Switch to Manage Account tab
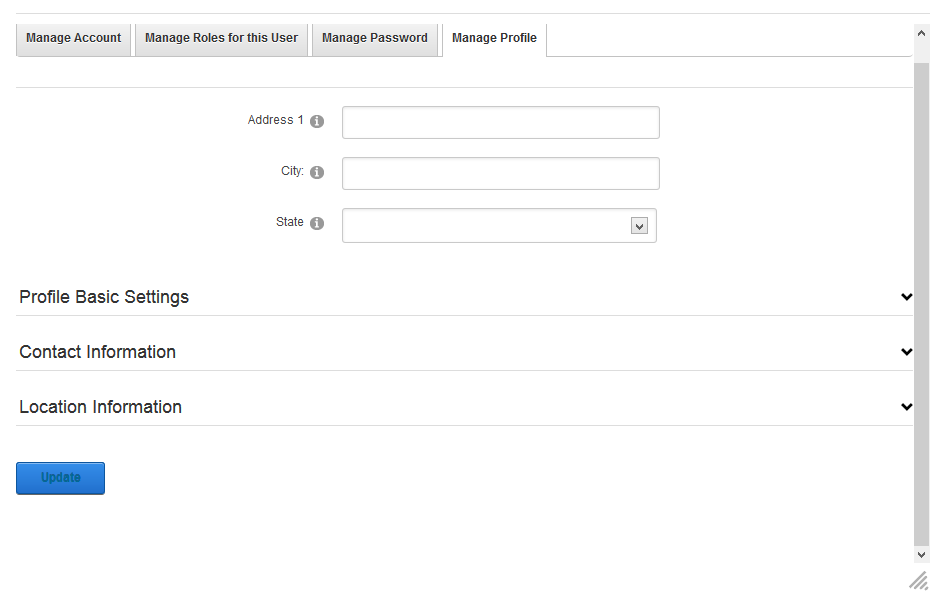938x602 pixels. tap(74, 39)
